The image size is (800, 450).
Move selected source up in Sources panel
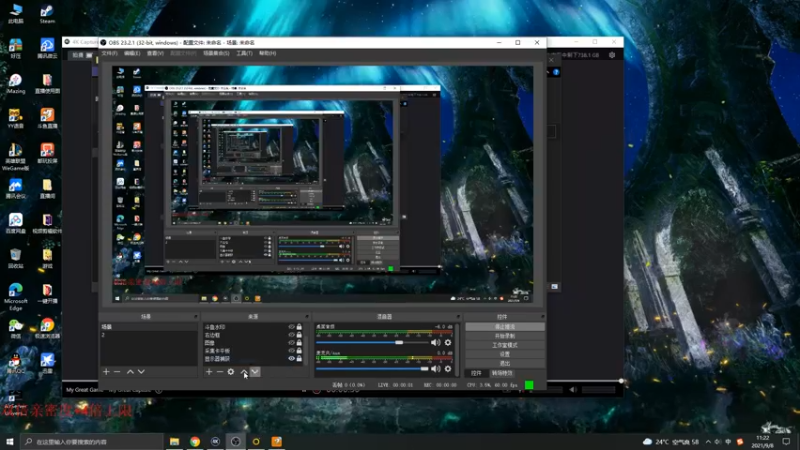244,372
